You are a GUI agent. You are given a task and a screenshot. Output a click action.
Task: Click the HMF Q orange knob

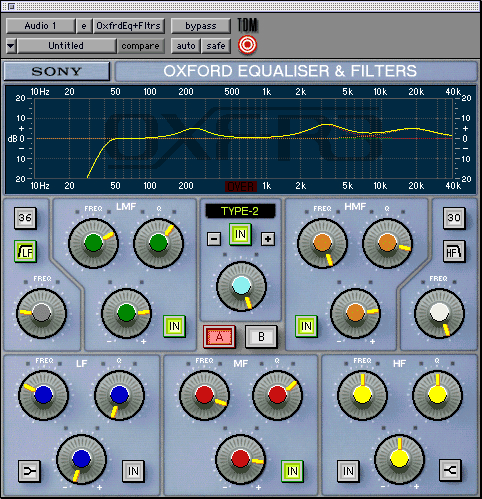pos(387,243)
